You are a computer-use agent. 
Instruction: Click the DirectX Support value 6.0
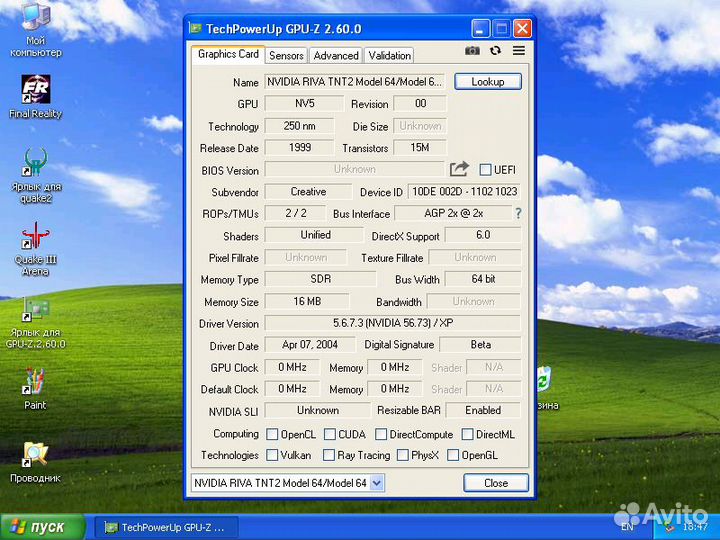pyautogui.click(x=483, y=235)
